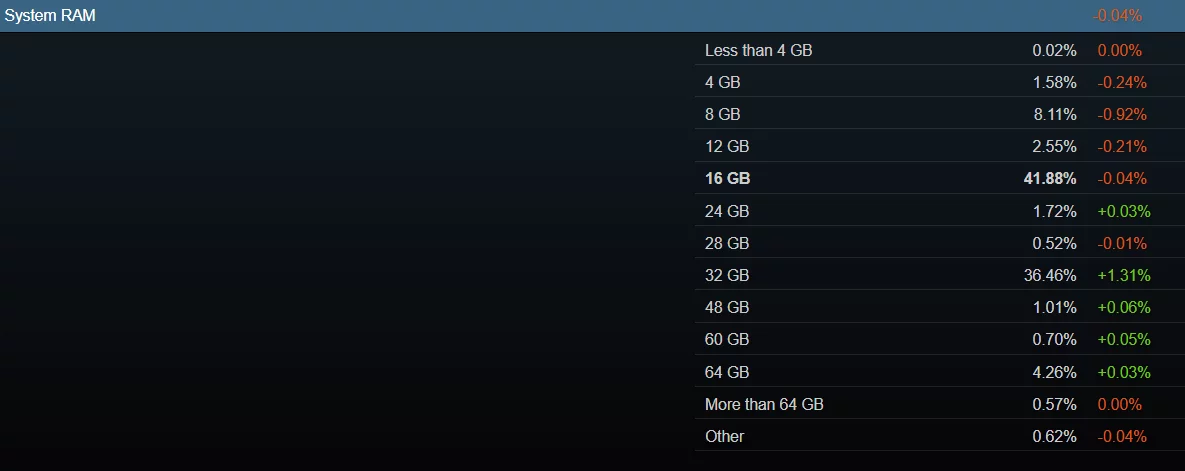The height and width of the screenshot is (471, 1185).
Task: Select the bolded 16 GB row label
Action: [x=727, y=179]
